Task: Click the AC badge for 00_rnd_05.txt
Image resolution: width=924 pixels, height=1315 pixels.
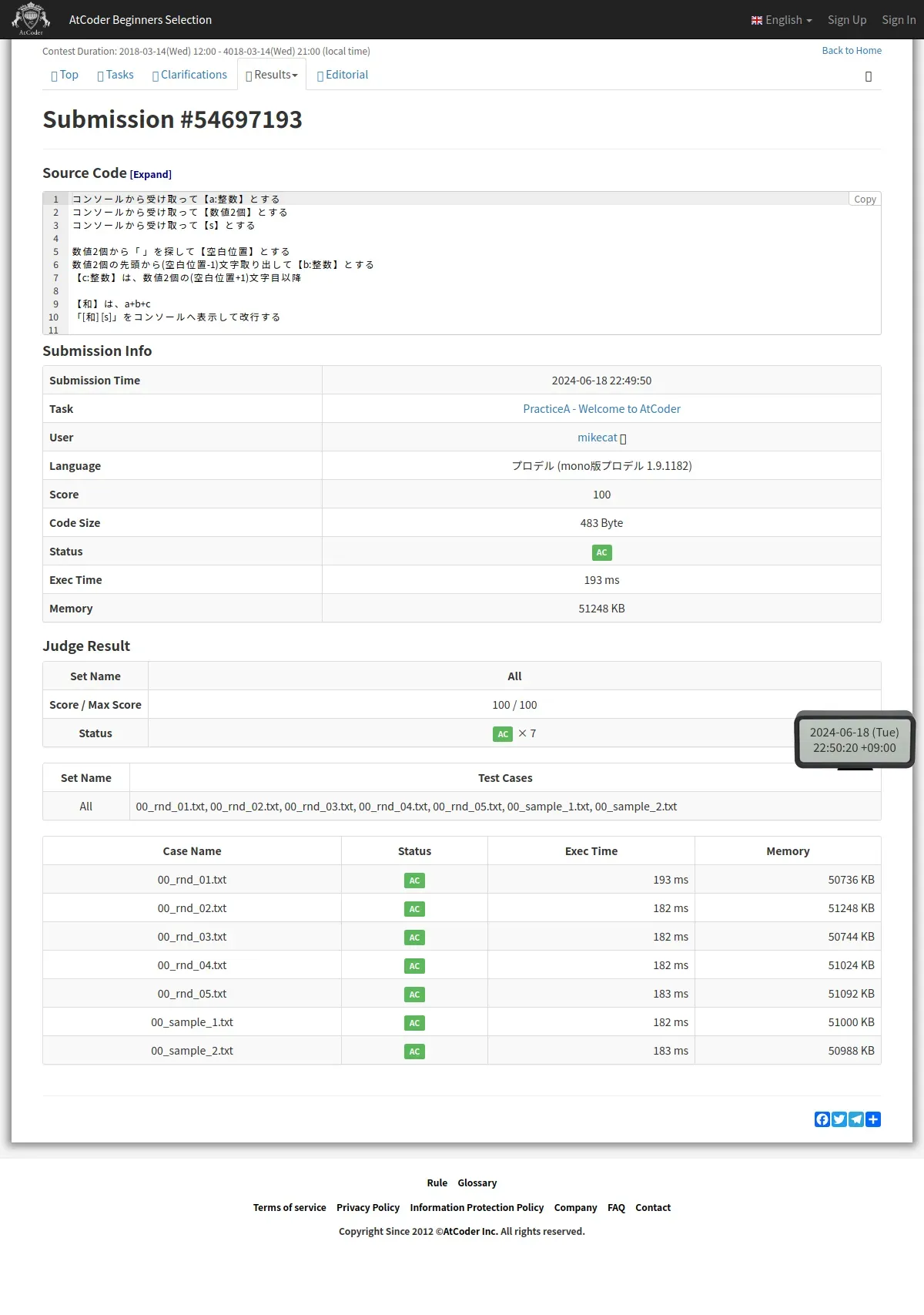Action: pos(414,995)
